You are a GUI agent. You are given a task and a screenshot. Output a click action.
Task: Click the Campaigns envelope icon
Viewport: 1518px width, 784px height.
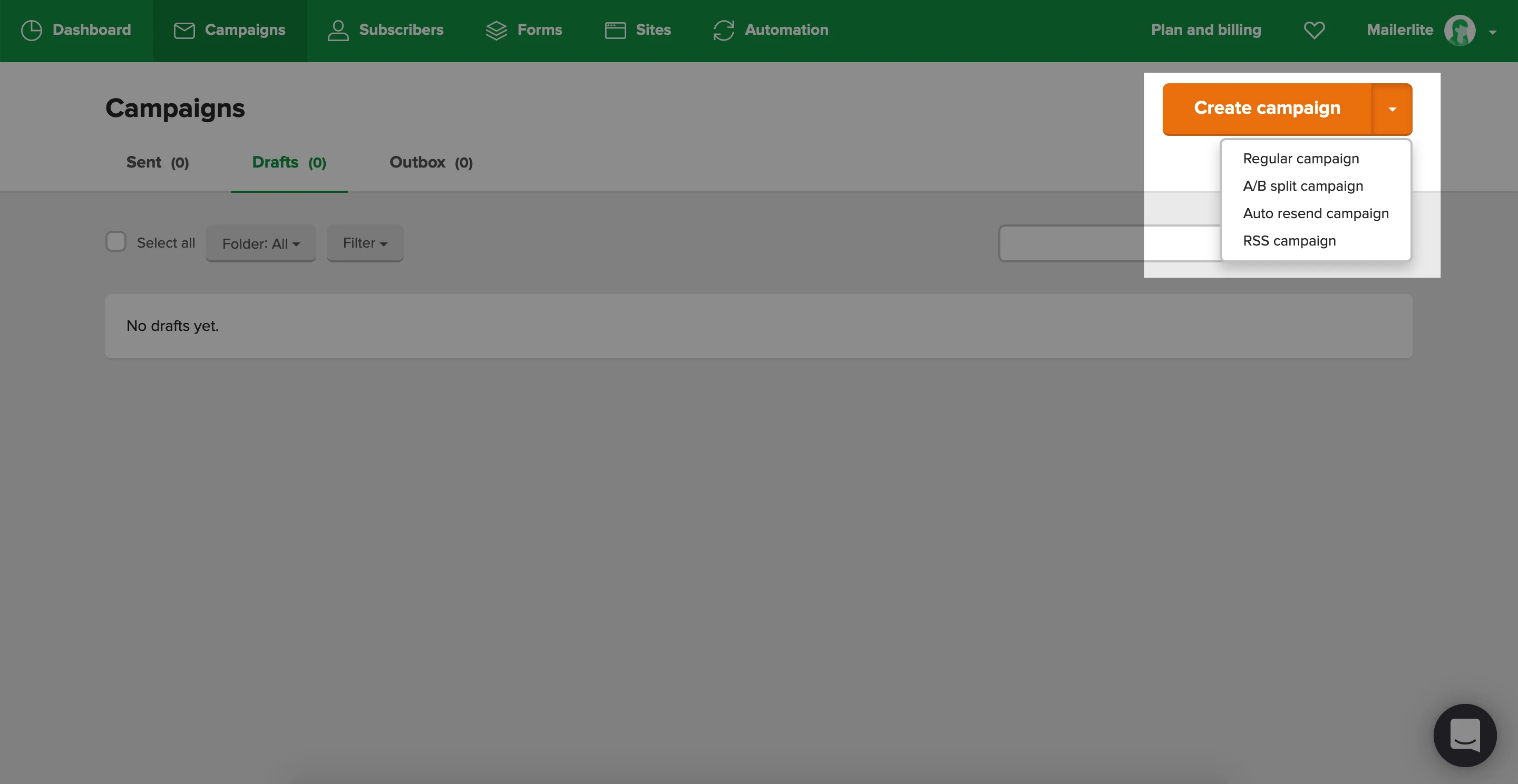point(184,30)
